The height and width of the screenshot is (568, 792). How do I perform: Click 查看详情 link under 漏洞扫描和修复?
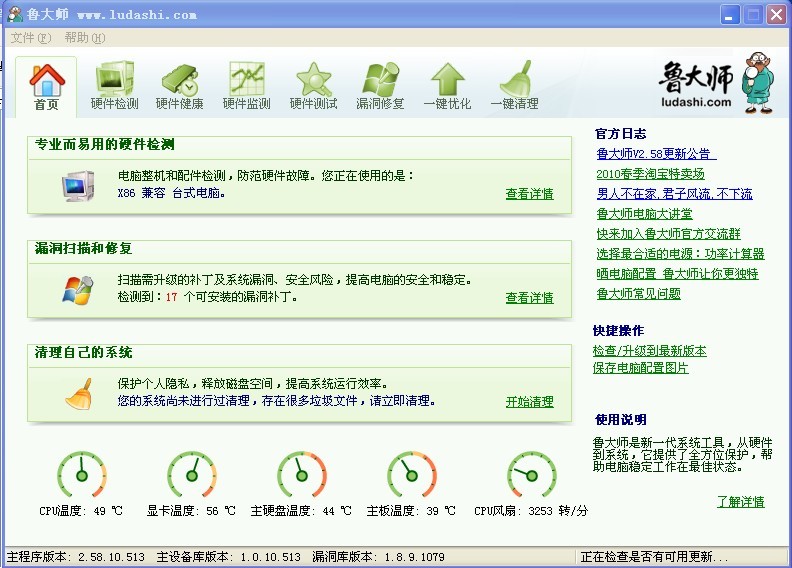[x=529, y=298]
